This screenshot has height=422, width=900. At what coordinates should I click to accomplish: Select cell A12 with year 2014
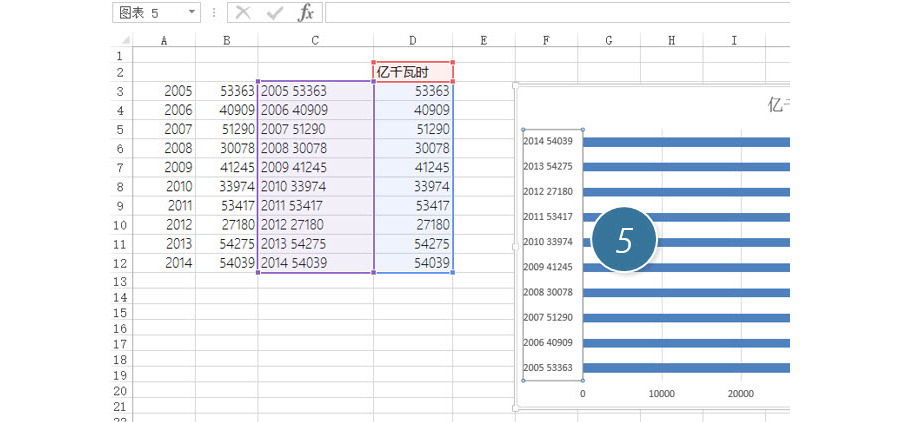click(x=164, y=263)
